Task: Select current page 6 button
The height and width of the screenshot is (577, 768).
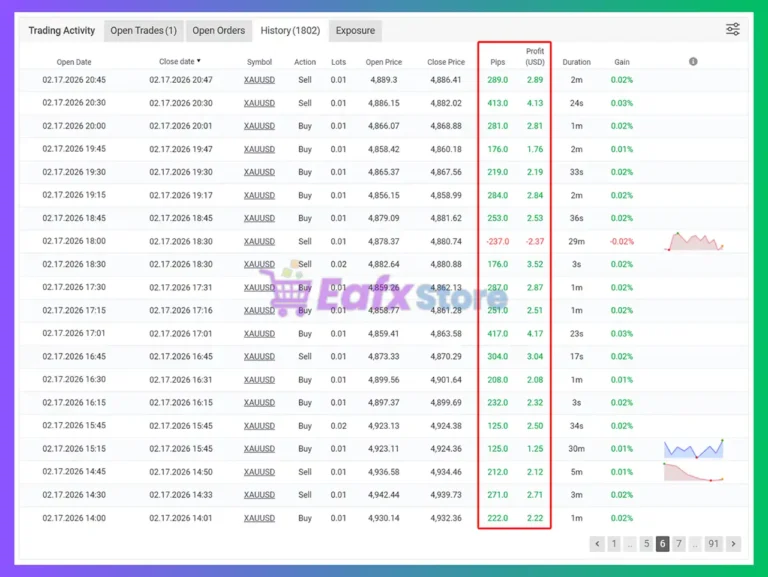Action: click(x=663, y=544)
